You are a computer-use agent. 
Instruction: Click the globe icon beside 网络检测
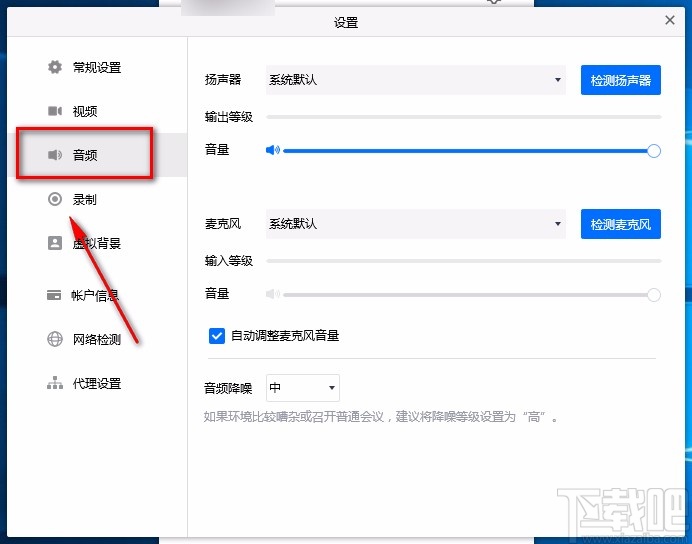[x=55, y=339]
